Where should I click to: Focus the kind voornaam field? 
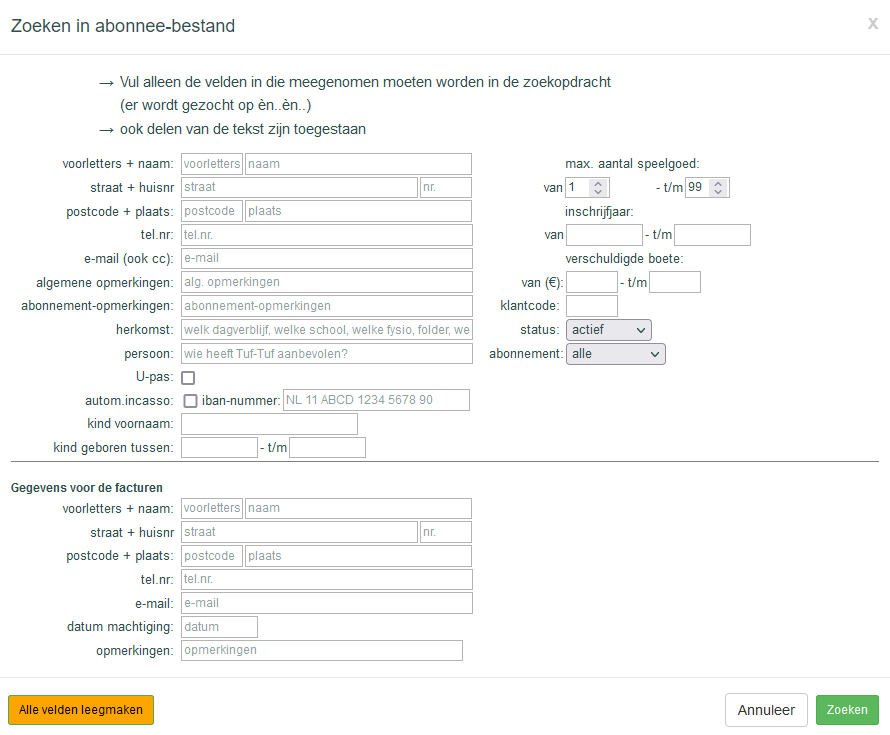point(270,424)
